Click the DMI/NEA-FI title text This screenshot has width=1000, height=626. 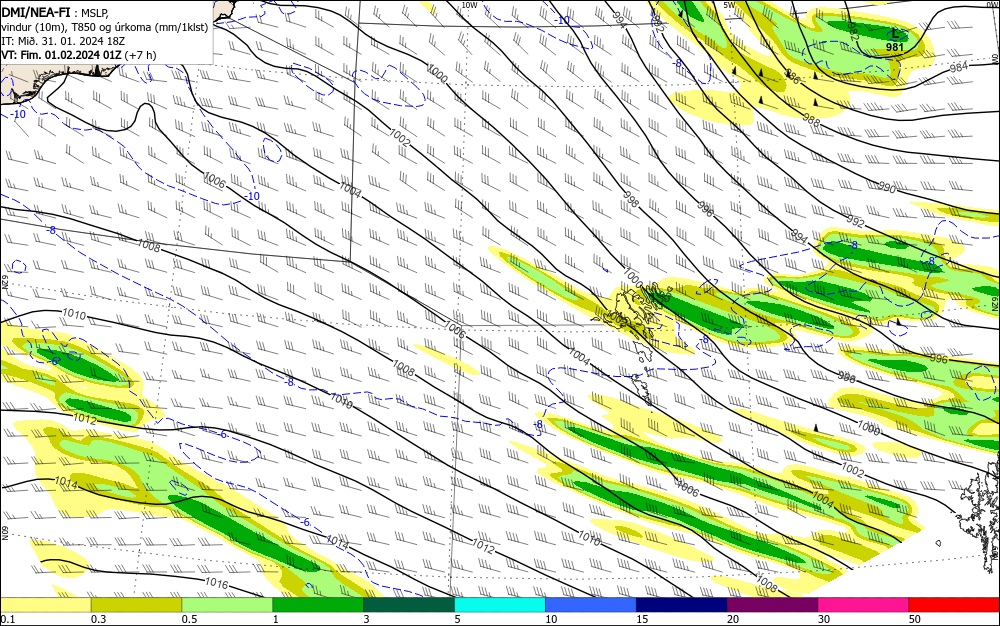tap(36, 11)
